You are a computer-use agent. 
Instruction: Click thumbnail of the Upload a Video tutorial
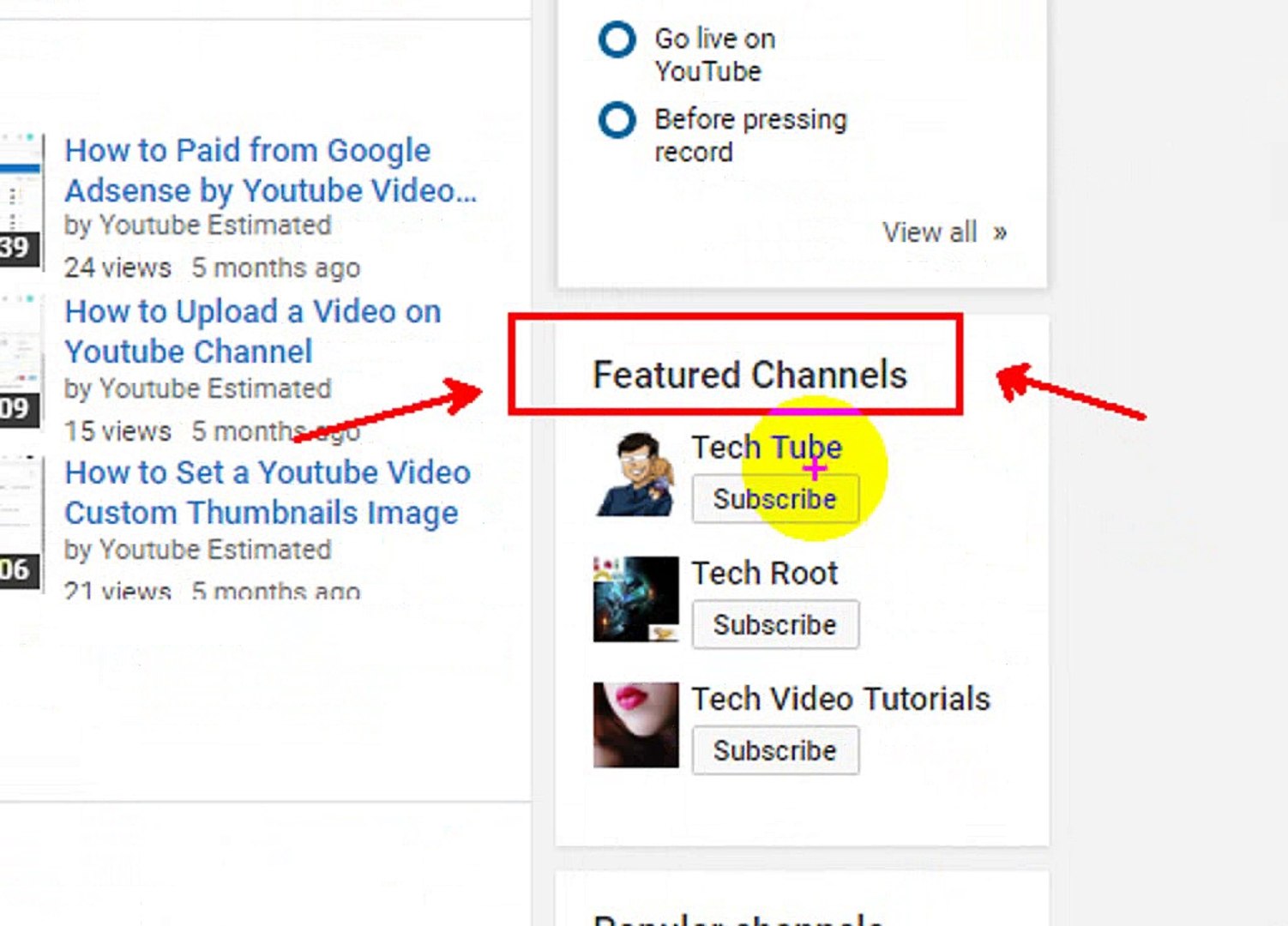(21, 362)
